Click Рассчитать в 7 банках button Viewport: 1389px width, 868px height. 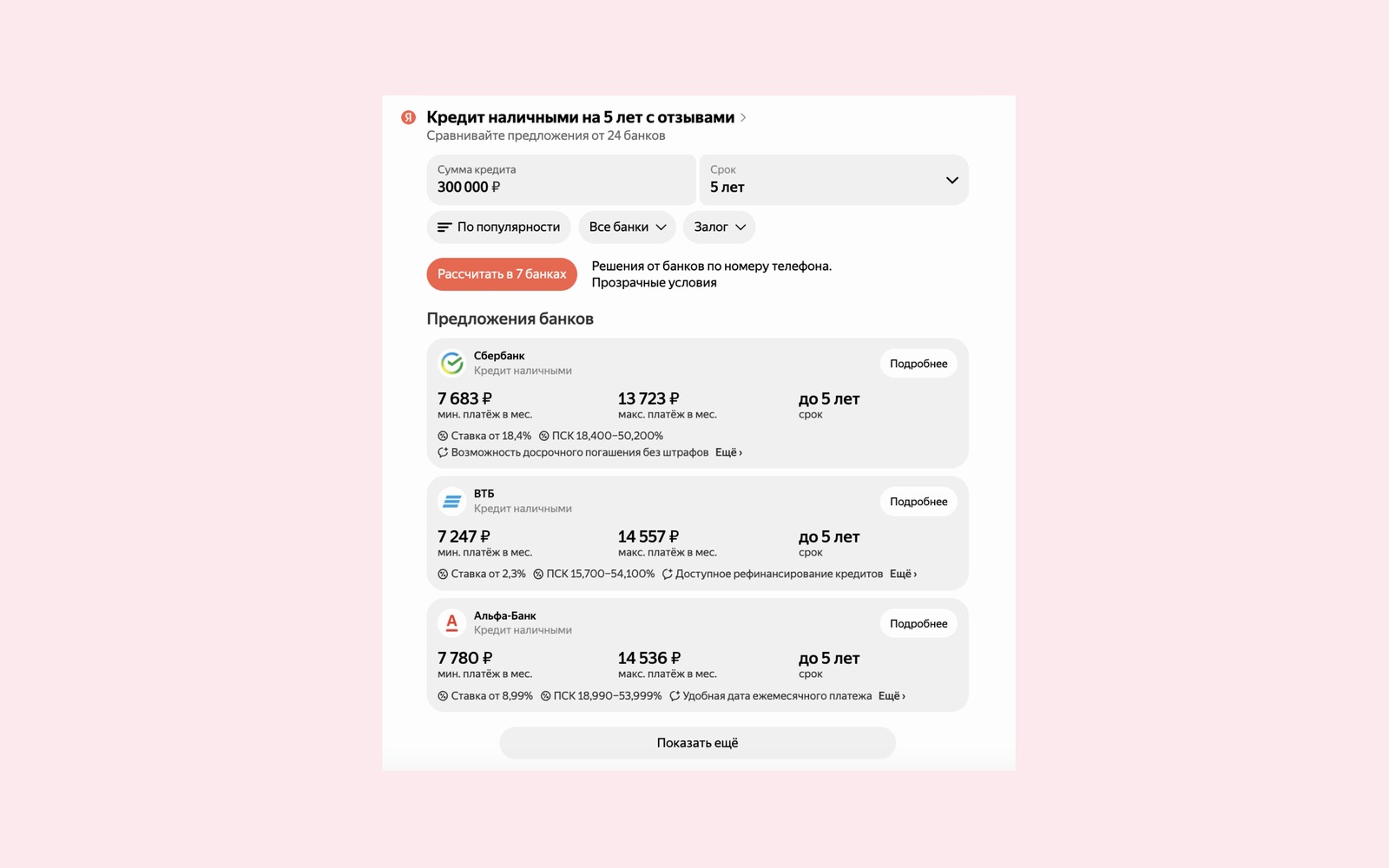[x=502, y=274]
